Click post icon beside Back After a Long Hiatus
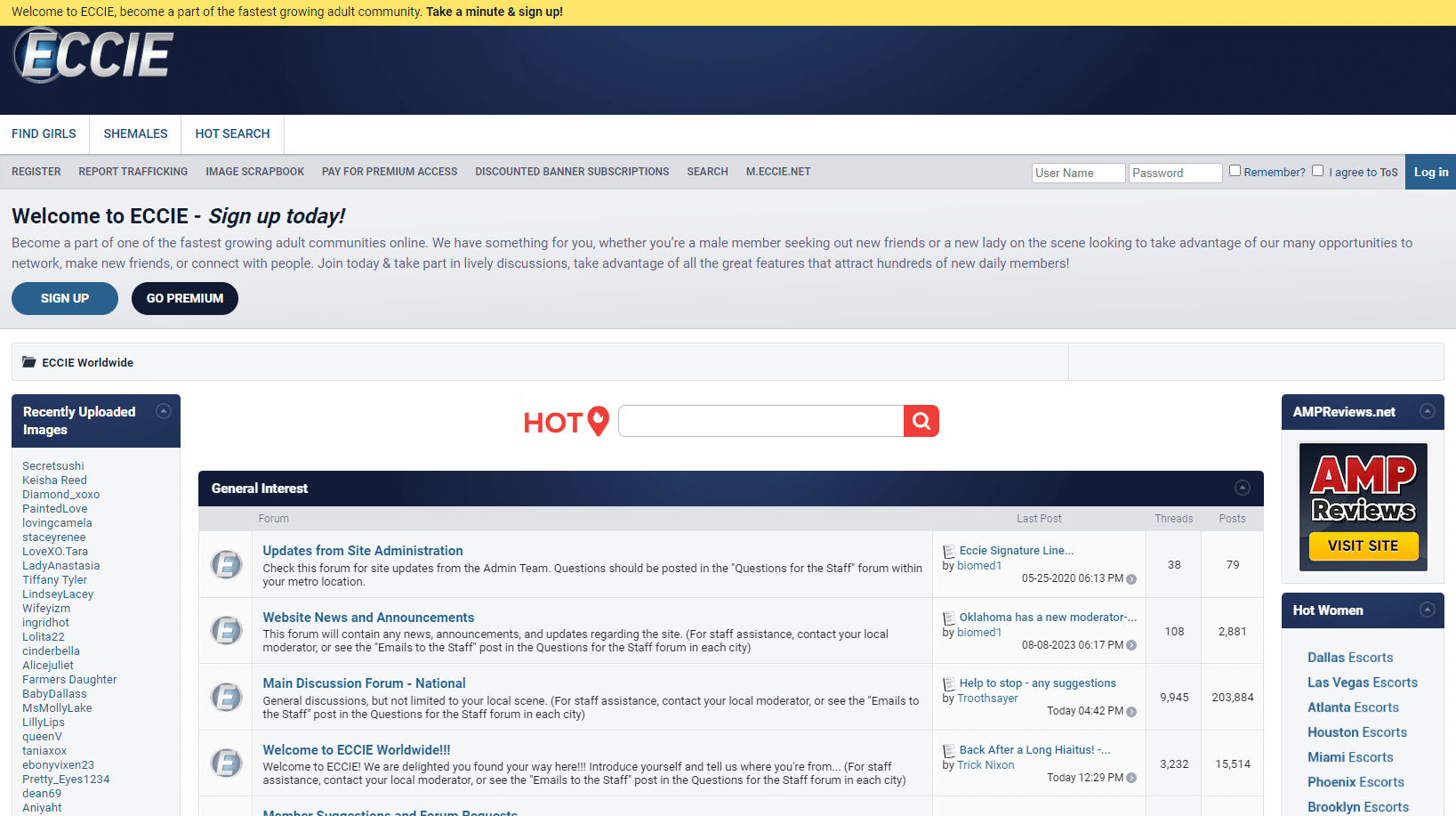Image resolution: width=1456 pixels, height=816 pixels. 949,751
